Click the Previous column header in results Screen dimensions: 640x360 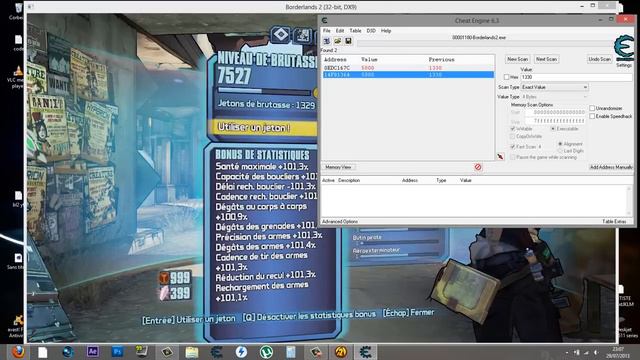(x=441, y=60)
